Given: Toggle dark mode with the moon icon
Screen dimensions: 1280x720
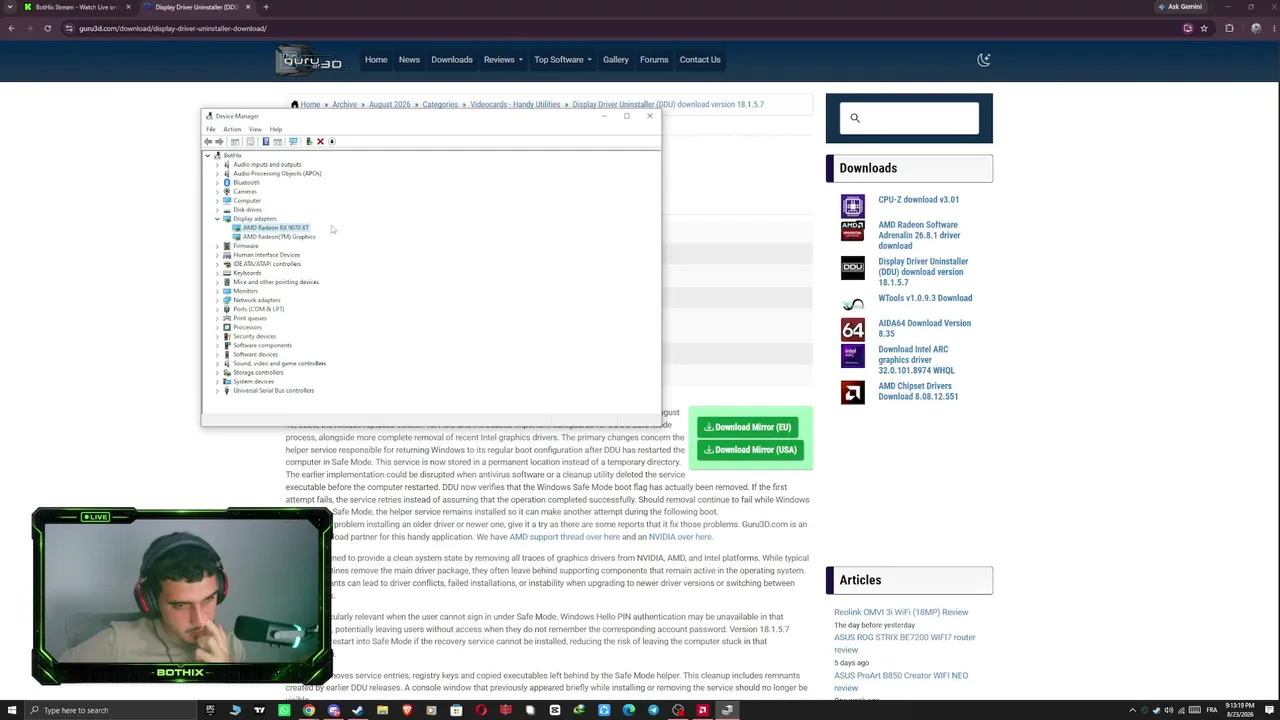Looking at the screenshot, I should [x=984, y=60].
